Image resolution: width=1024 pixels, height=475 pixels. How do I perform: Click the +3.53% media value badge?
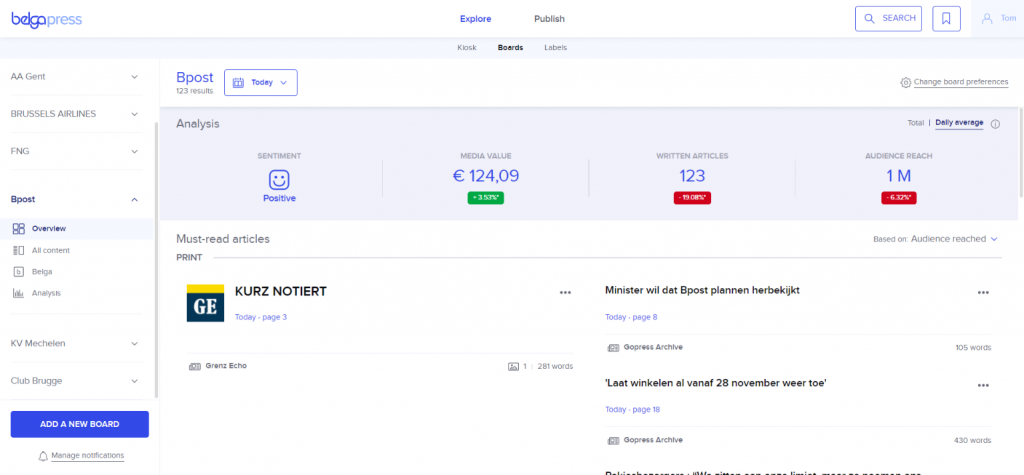[x=485, y=198]
